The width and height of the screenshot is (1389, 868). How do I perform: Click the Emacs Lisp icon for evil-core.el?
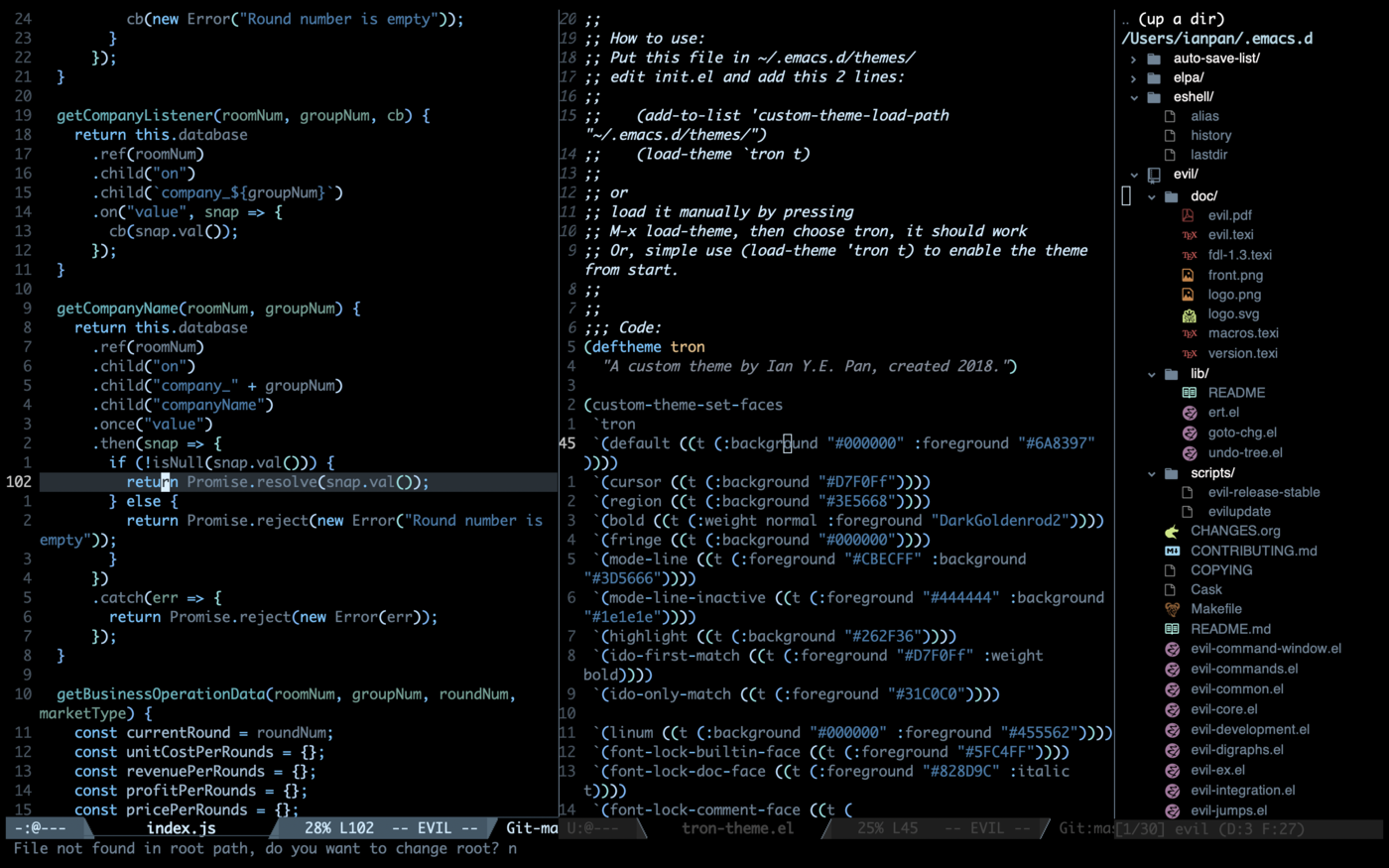[1172, 709]
